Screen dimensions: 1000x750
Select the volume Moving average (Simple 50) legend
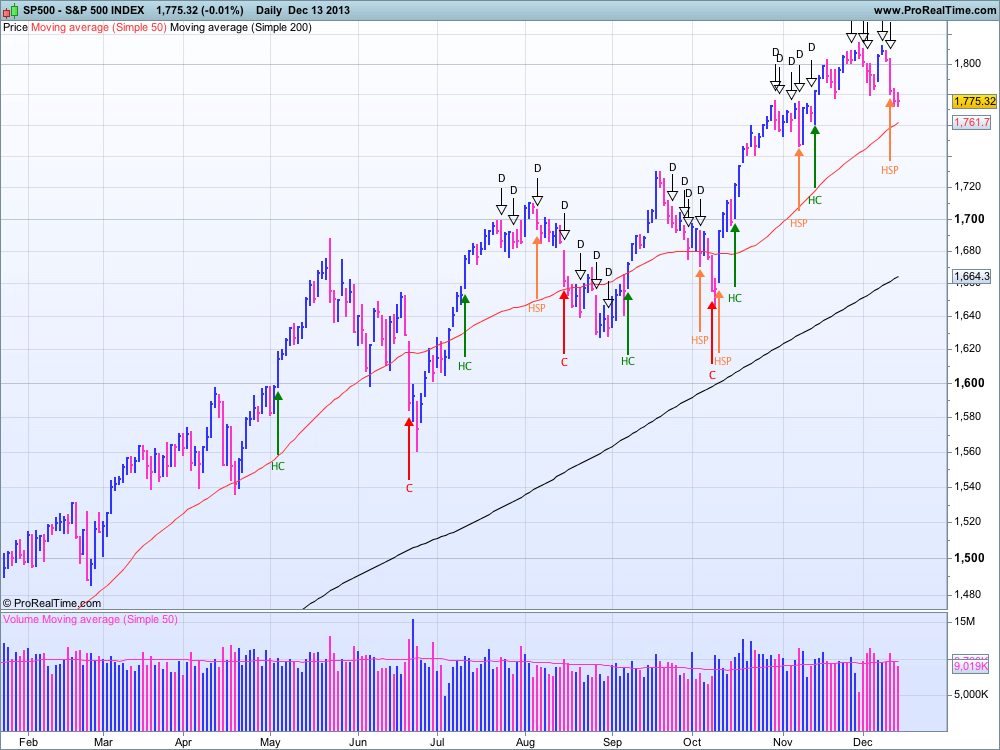(110, 619)
